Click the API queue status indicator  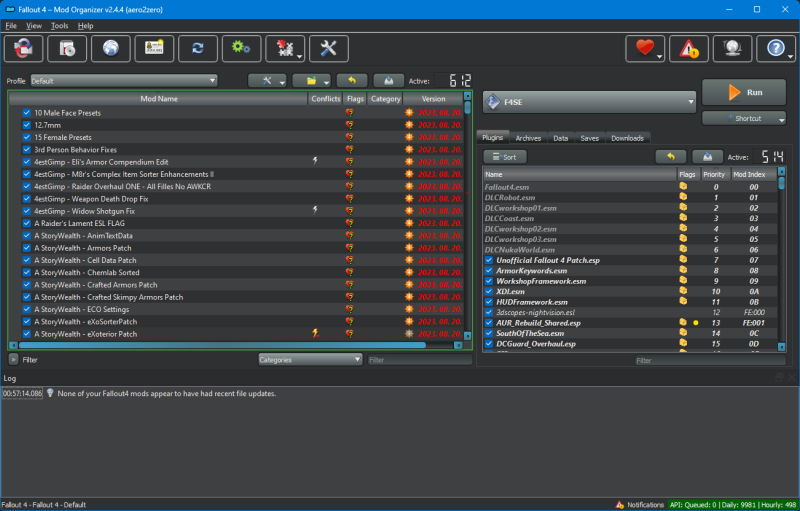click(734, 505)
